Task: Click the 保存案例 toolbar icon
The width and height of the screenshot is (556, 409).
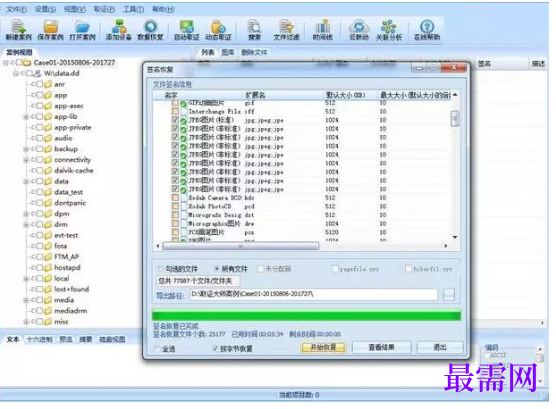Action: tap(50, 30)
